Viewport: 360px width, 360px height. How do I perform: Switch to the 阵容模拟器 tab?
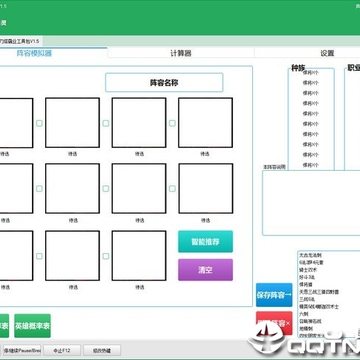pyautogui.click(x=34, y=53)
